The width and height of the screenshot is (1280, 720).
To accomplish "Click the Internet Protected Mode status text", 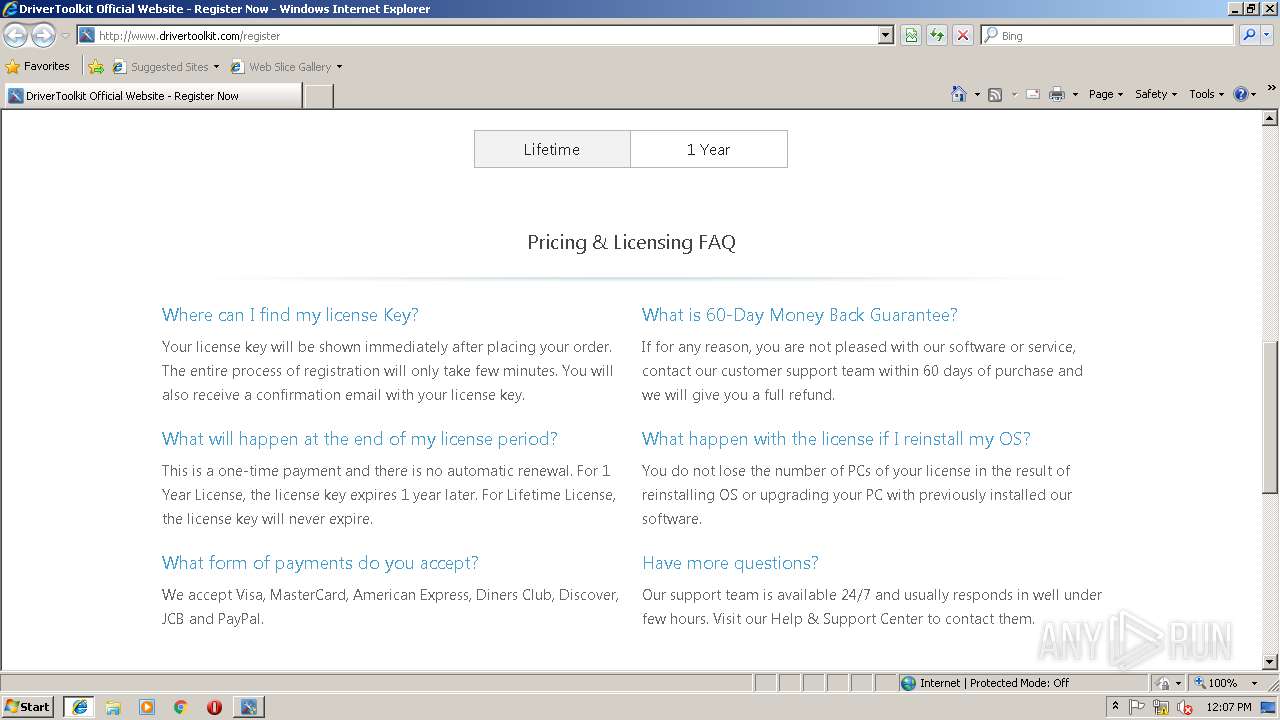I will [x=994, y=683].
